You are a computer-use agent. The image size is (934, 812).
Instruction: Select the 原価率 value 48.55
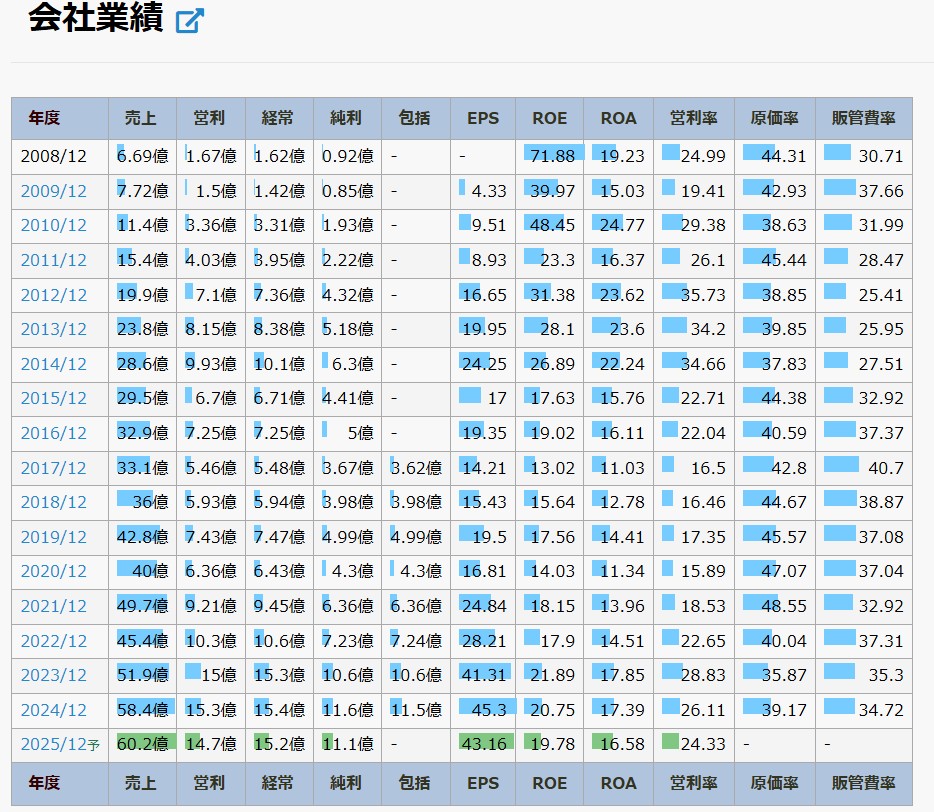[784, 606]
